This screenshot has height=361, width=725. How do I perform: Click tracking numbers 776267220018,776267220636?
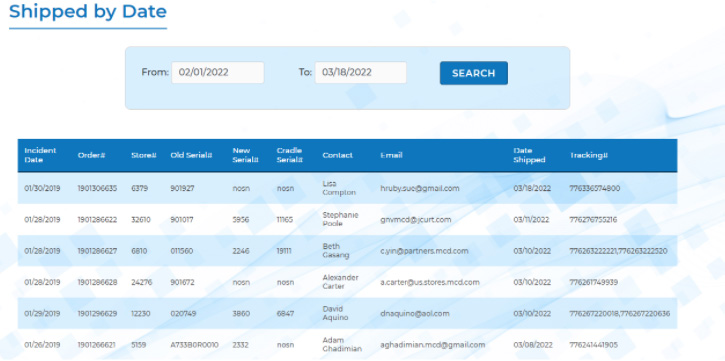[620, 313]
